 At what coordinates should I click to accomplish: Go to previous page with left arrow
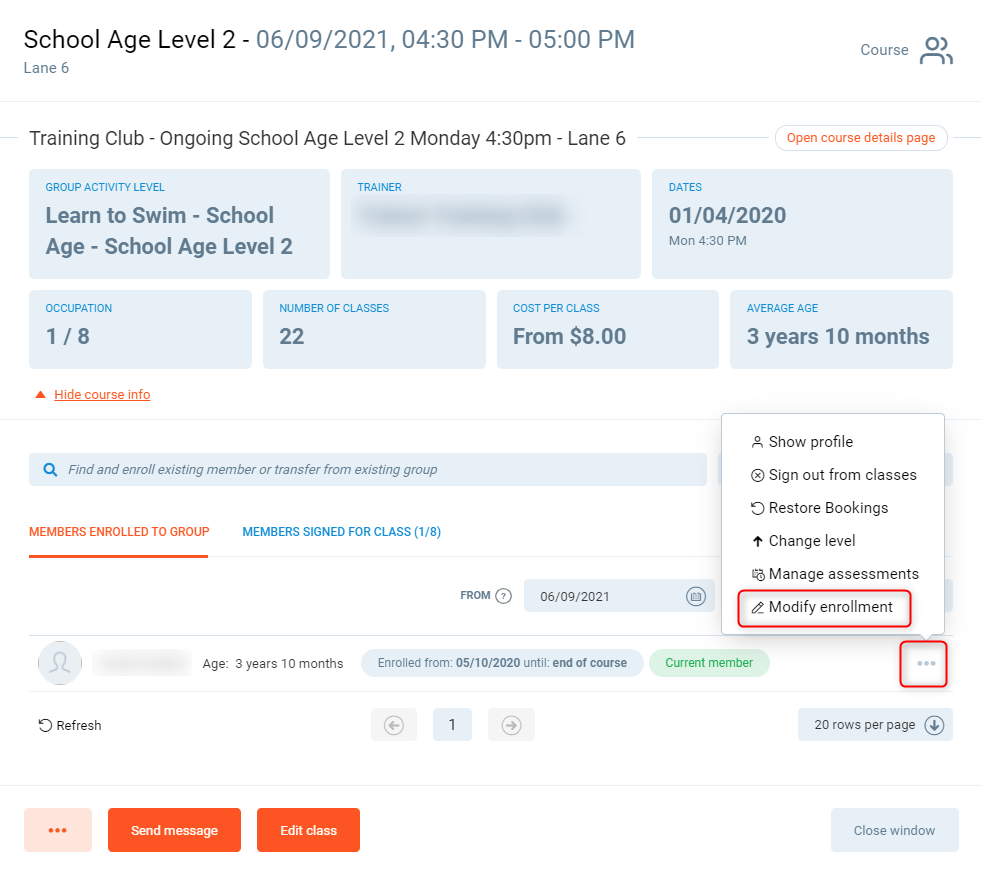point(393,725)
